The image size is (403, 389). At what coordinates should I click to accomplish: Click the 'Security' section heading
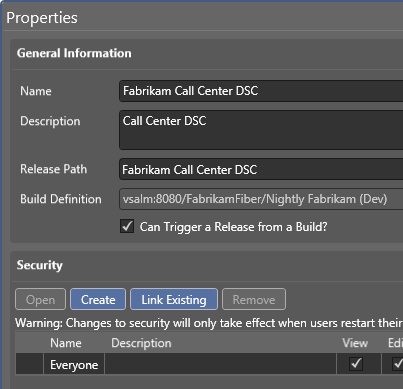coord(40,265)
